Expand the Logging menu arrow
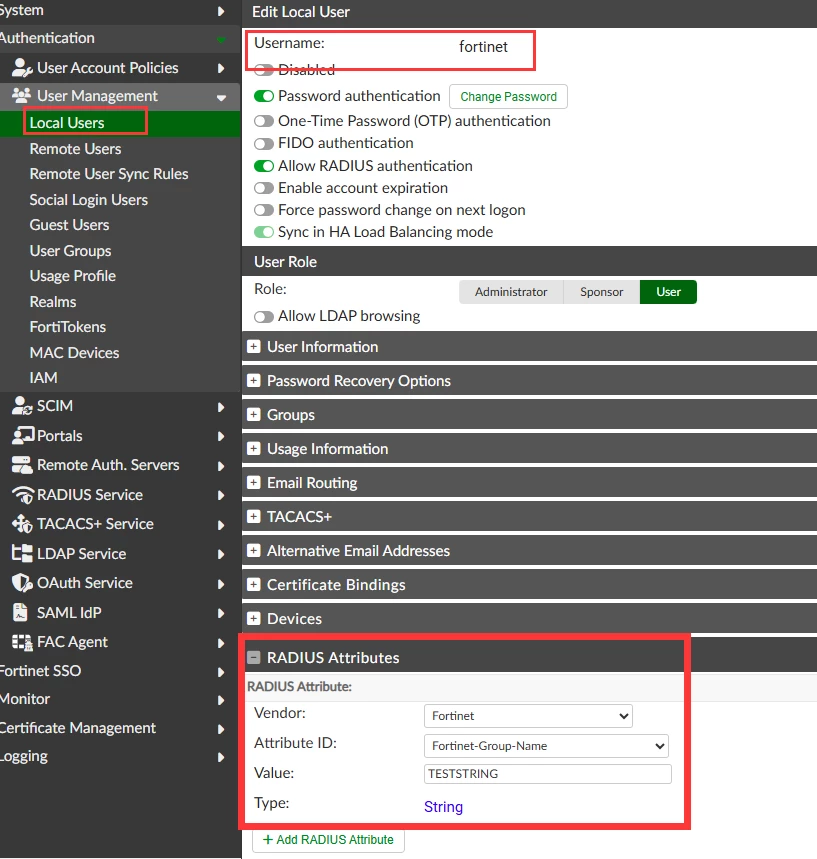The height and width of the screenshot is (859, 817). click(221, 757)
